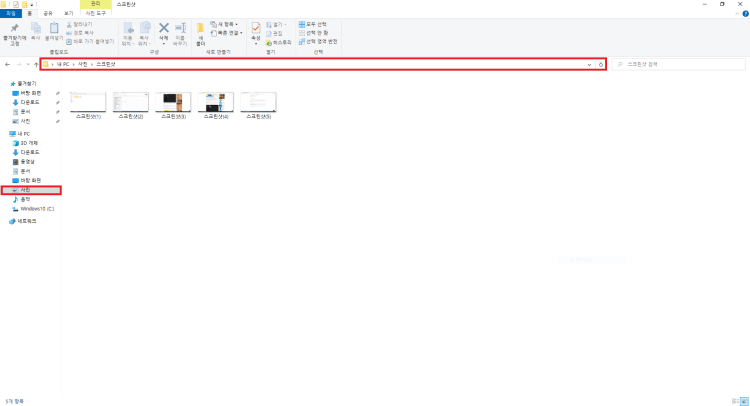This screenshot has width=750, height=406.
Task: Click 내 PC in the address breadcrumb
Action: 63,64
